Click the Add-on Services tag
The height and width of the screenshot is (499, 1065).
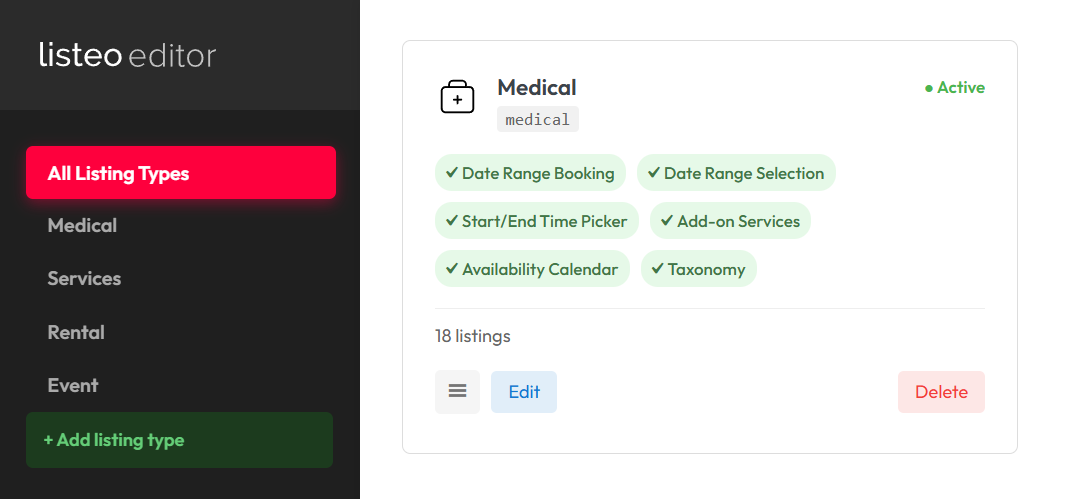tap(730, 221)
